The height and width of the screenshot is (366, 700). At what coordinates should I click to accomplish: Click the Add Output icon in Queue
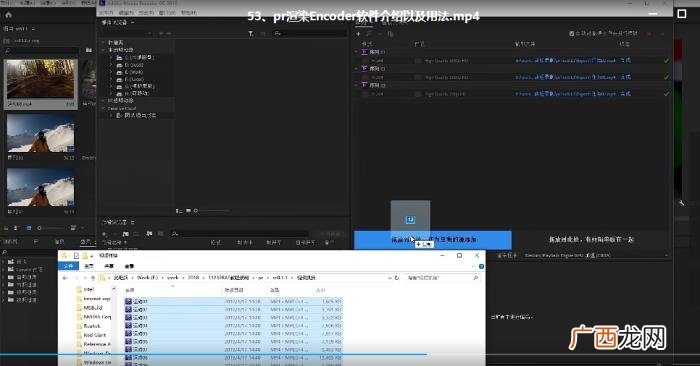(x=369, y=33)
